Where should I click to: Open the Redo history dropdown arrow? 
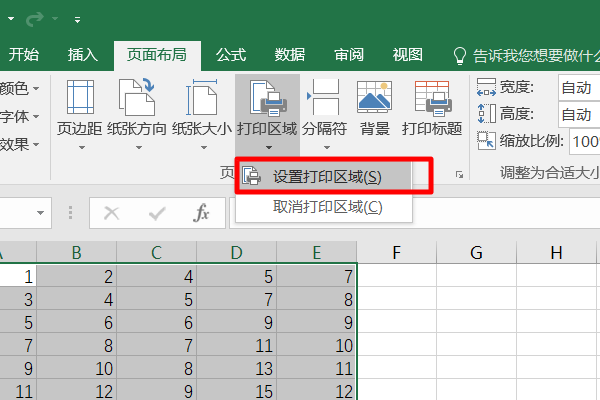(x=55, y=18)
